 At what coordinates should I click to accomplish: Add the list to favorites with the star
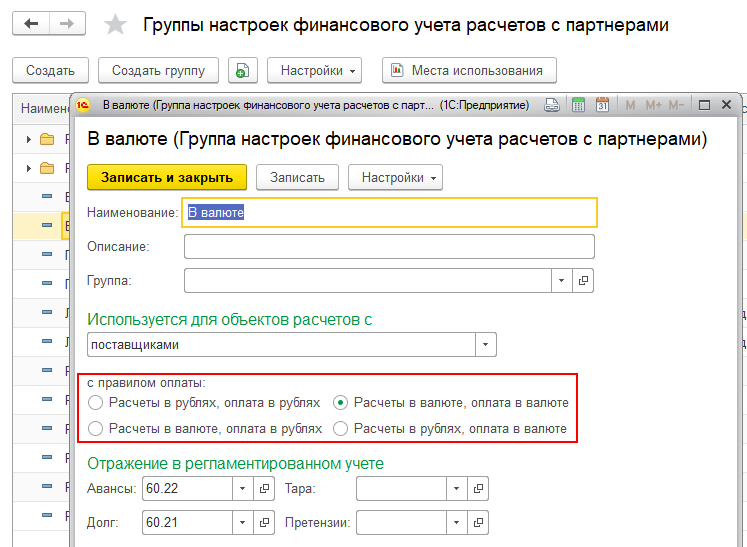(116, 25)
